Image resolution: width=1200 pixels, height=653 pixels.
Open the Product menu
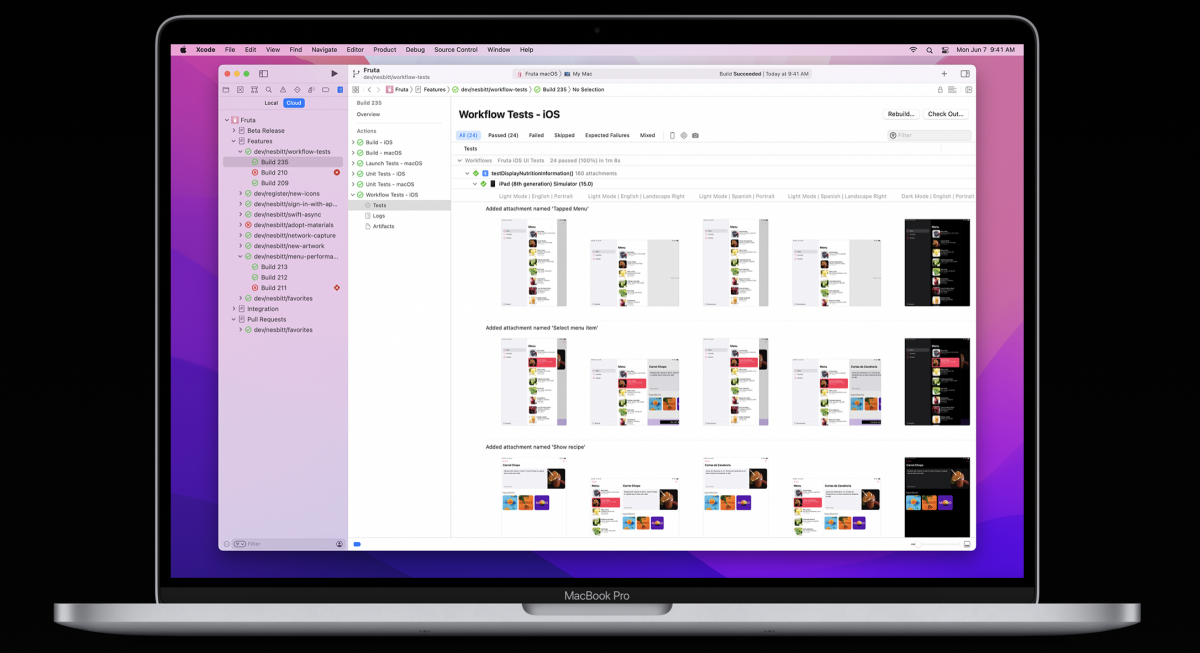click(385, 49)
